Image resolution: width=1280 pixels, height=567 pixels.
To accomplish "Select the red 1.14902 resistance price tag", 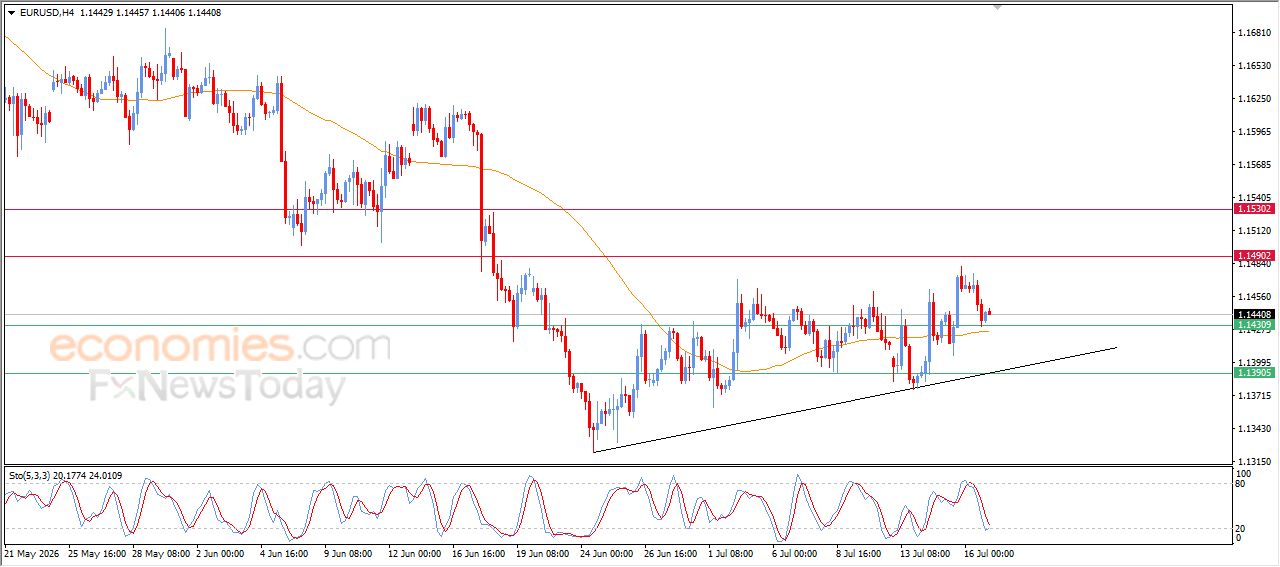I will coord(1255,256).
